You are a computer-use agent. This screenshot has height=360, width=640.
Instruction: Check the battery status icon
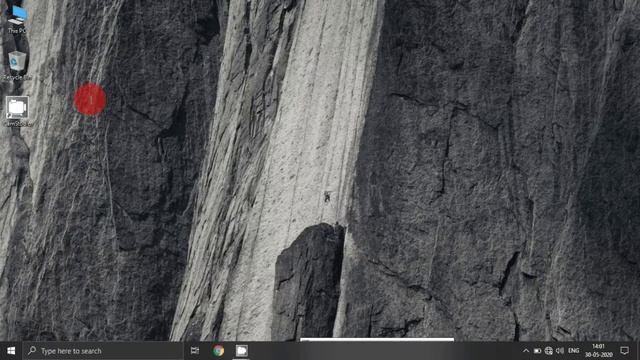(x=538, y=351)
